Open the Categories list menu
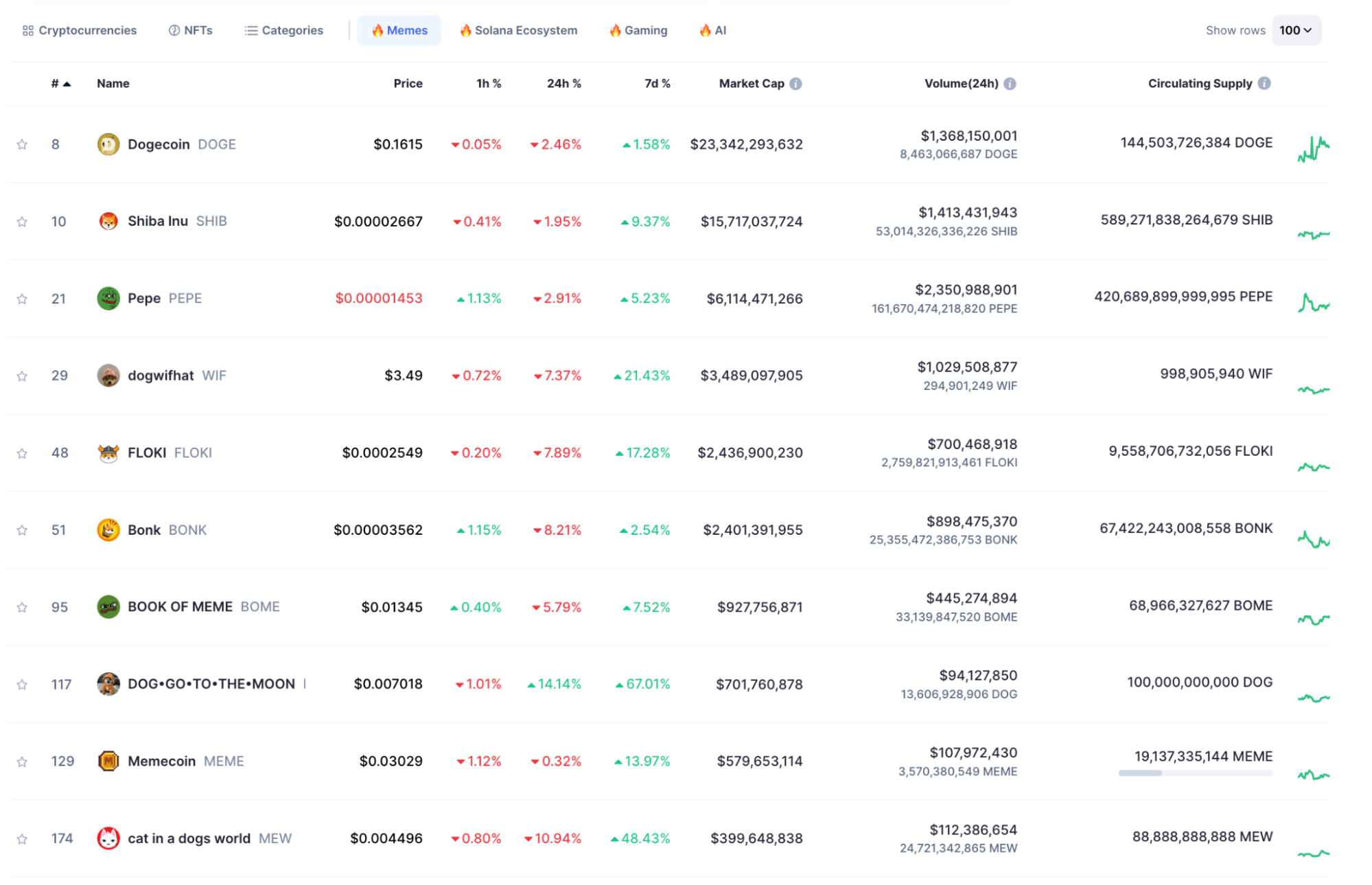The width and height of the screenshot is (1372, 885). point(284,30)
